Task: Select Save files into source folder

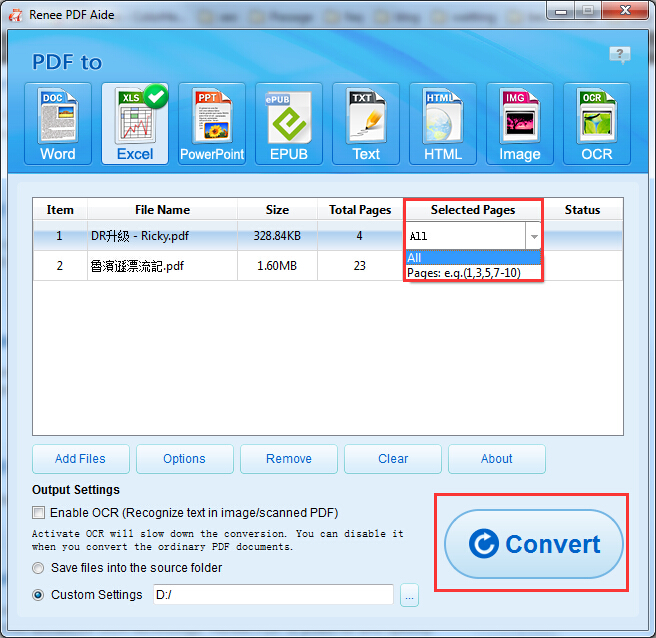Action: (39, 568)
